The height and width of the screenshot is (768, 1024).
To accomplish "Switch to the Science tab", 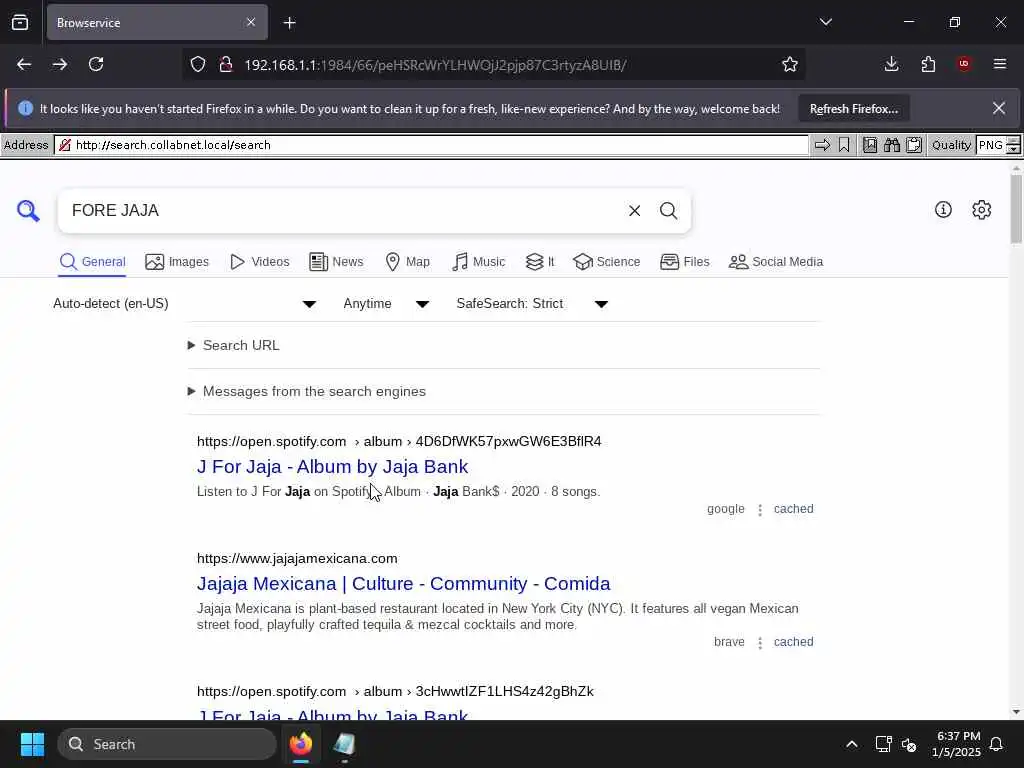I will point(606,262).
